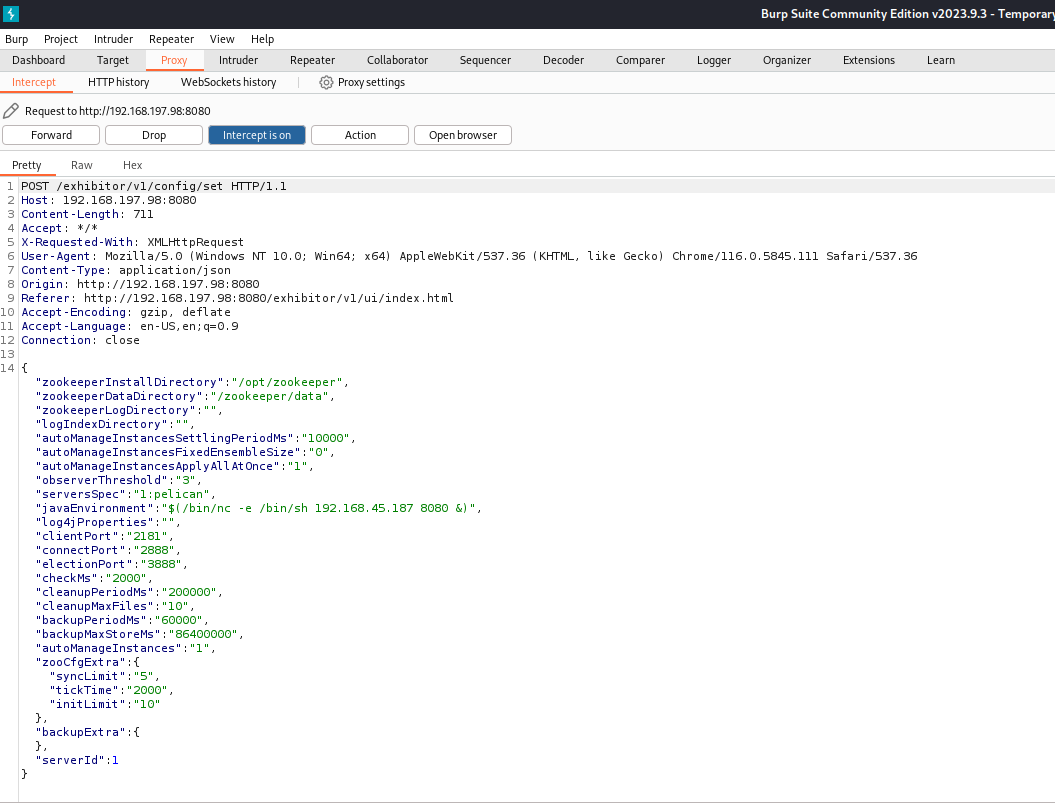Open the Sequencer tab
The width and height of the screenshot is (1055, 804).
coord(485,60)
